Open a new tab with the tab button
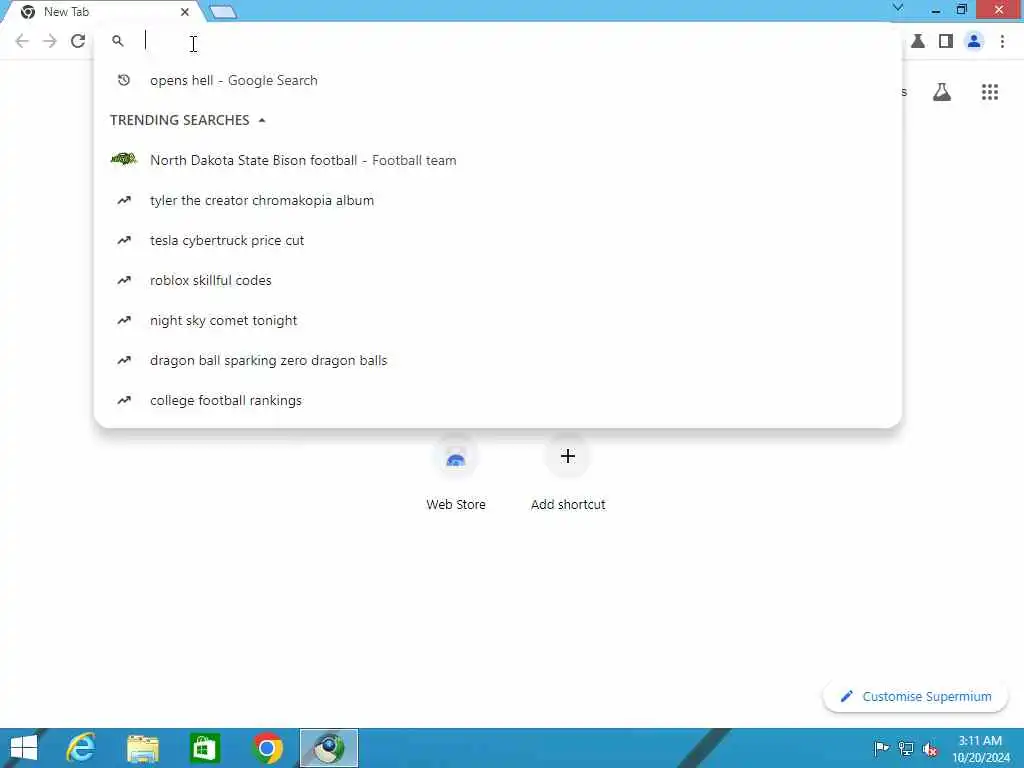 click(x=223, y=12)
